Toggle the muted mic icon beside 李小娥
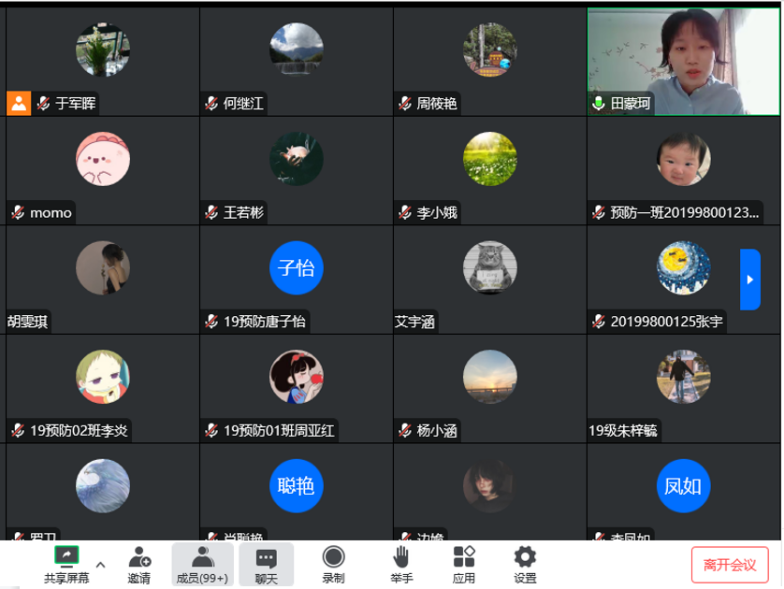The height and width of the screenshot is (589, 784). point(405,212)
